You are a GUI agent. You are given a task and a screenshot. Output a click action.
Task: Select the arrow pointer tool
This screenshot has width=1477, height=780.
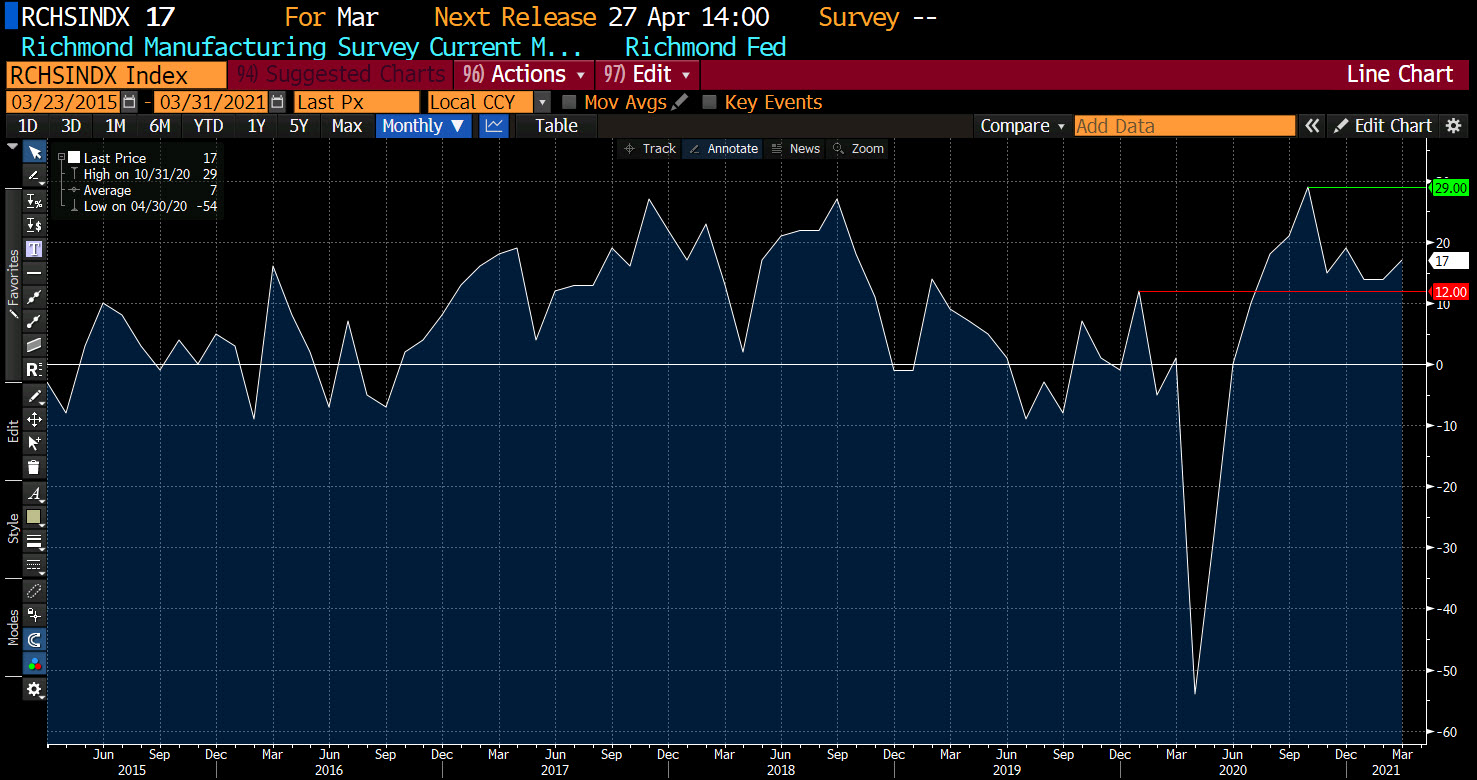tap(34, 152)
